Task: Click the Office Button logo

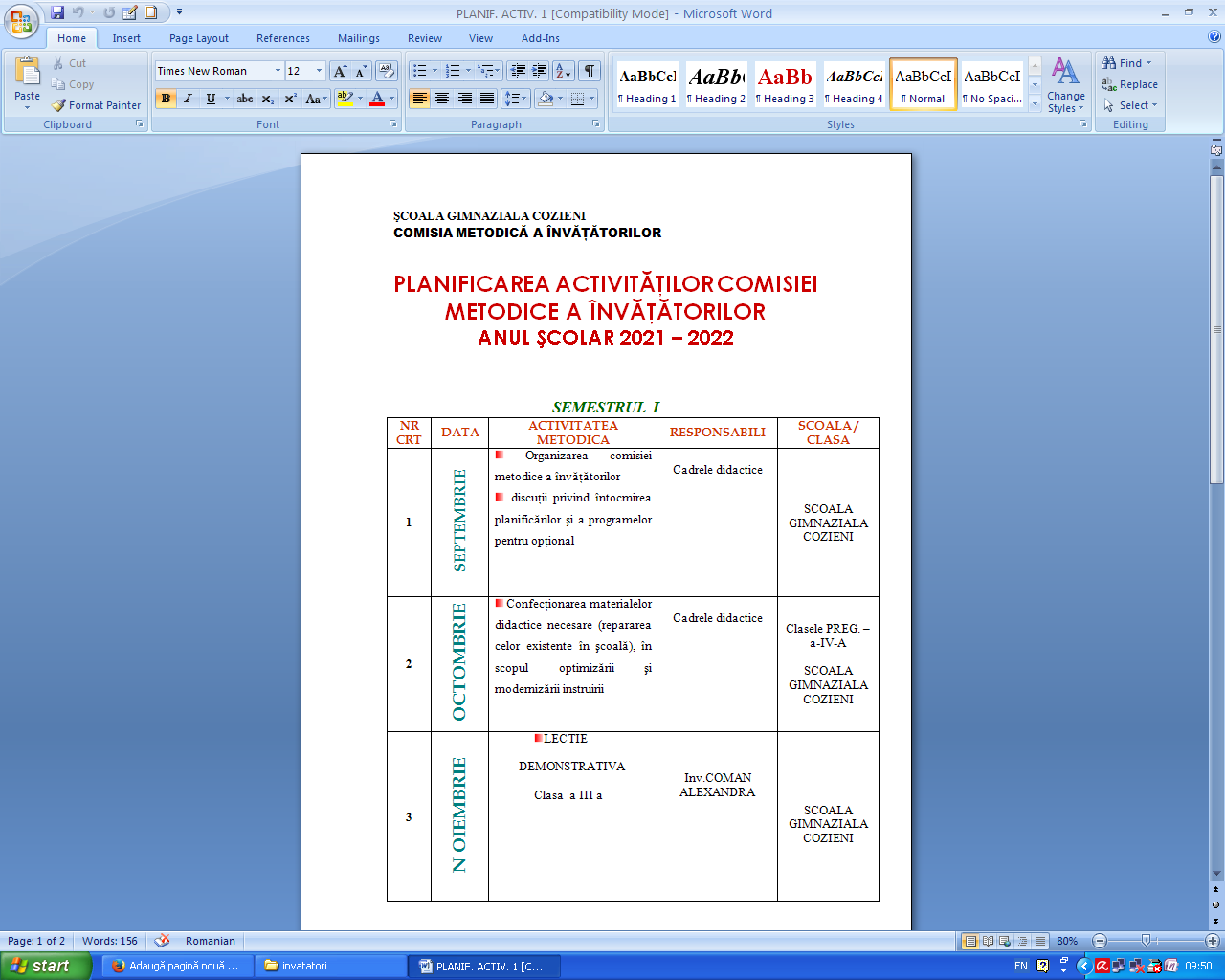Action: coord(21,21)
